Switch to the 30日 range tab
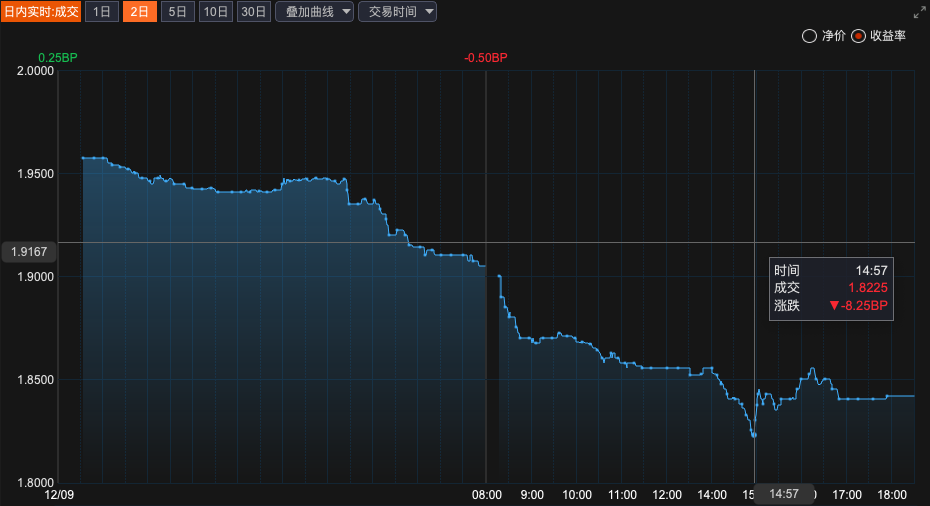This screenshot has height=506, width=930. (x=254, y=12)
